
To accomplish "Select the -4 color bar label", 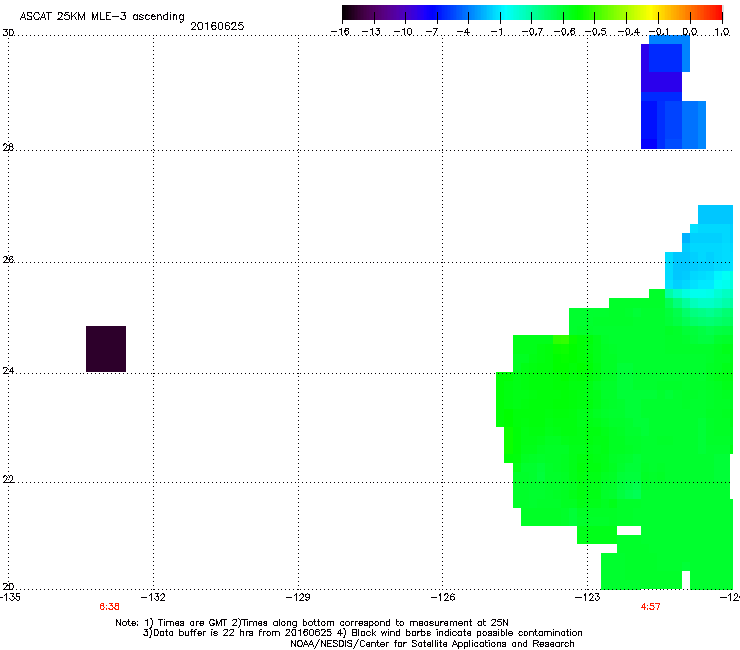I will 463,32.
